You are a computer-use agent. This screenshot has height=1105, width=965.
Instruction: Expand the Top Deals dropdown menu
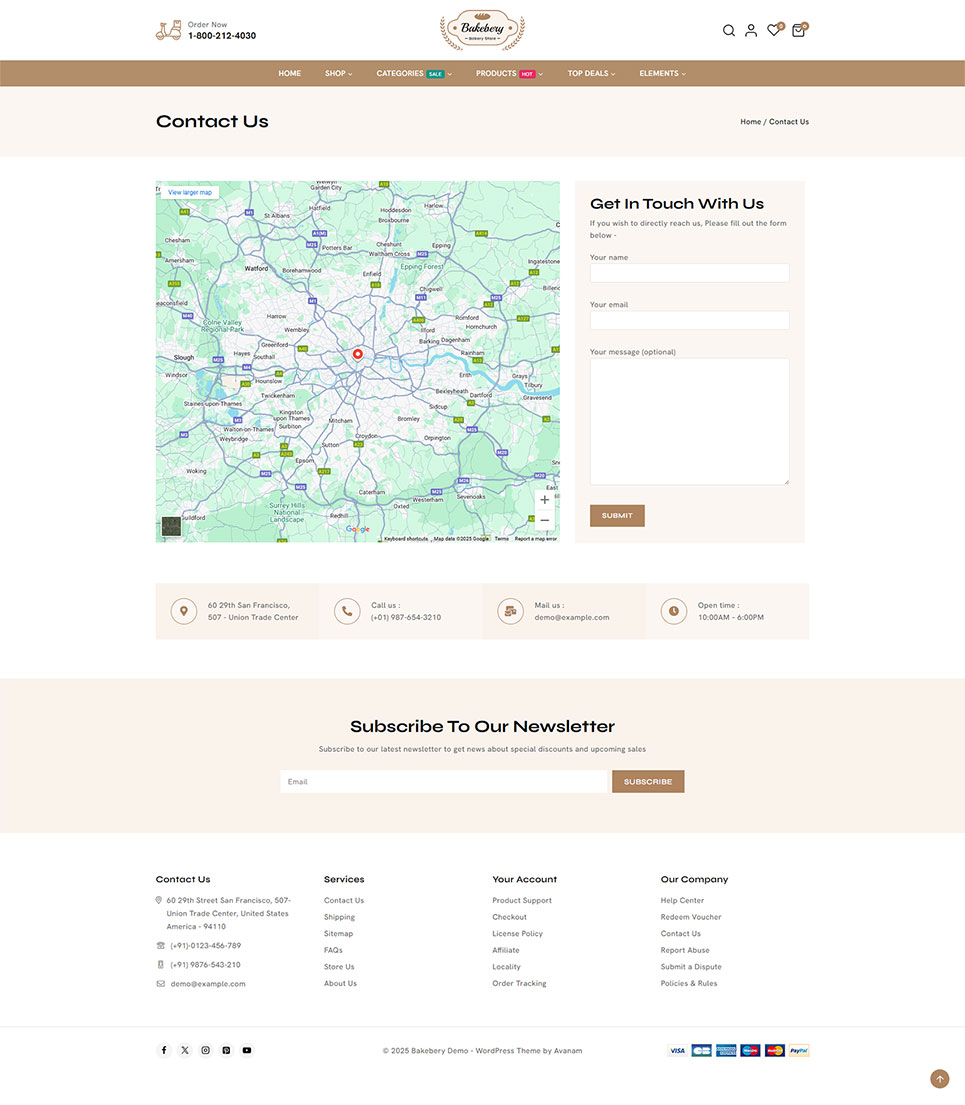tap(591, 74)
